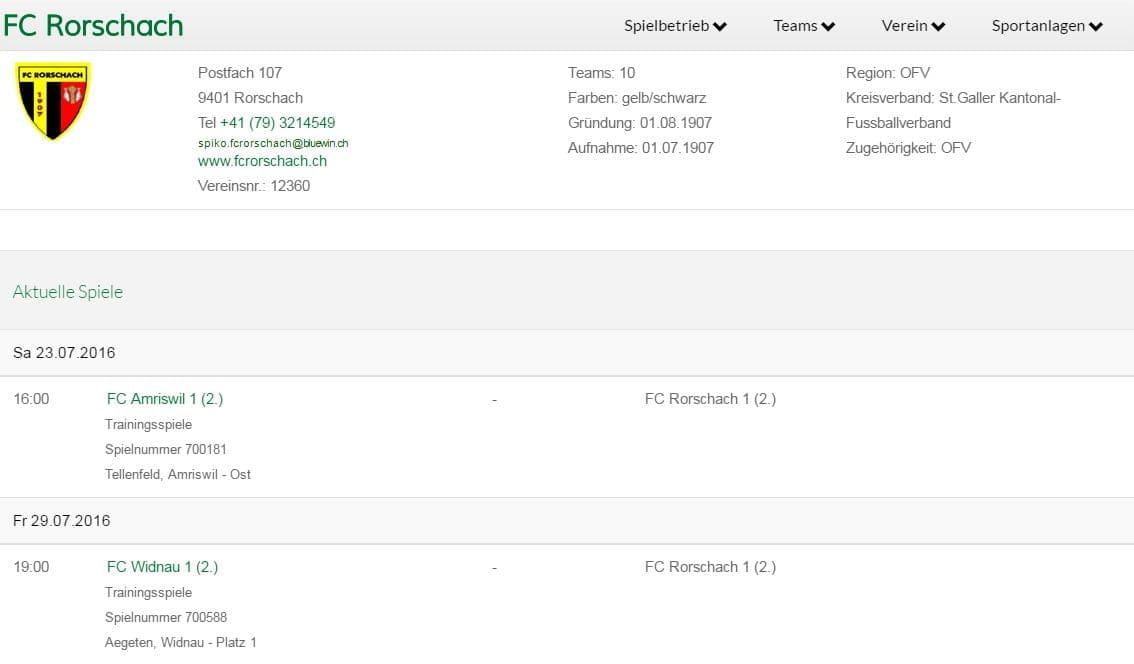1134x664 pixels.
Task: Select FC Rorschach 1 (2.) in 19:00 match
Action: (x=710, y=567)
